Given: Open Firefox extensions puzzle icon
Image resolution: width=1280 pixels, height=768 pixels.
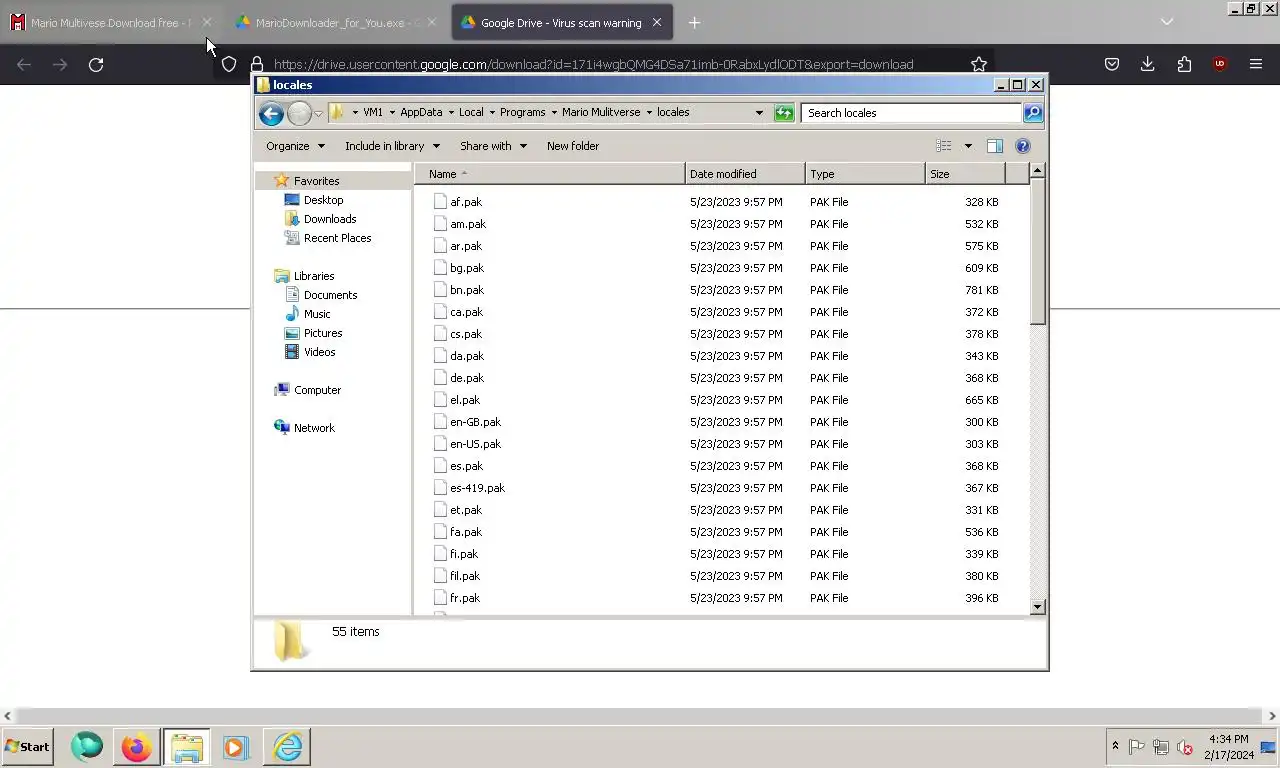Looking at the screenshot, I should pos(1184,64).
